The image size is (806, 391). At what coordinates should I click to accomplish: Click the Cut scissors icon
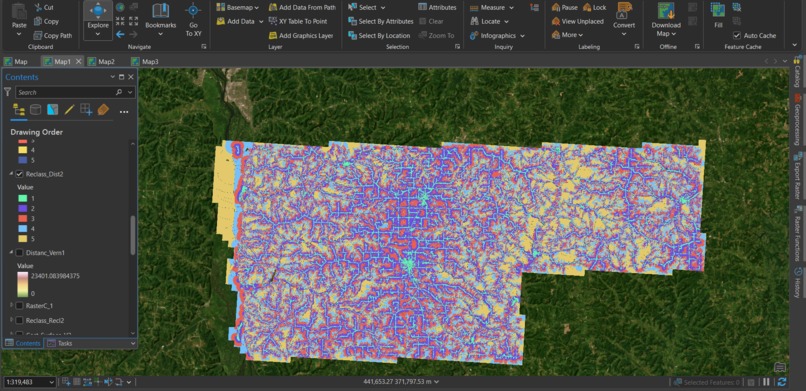(x=39, y=8)
